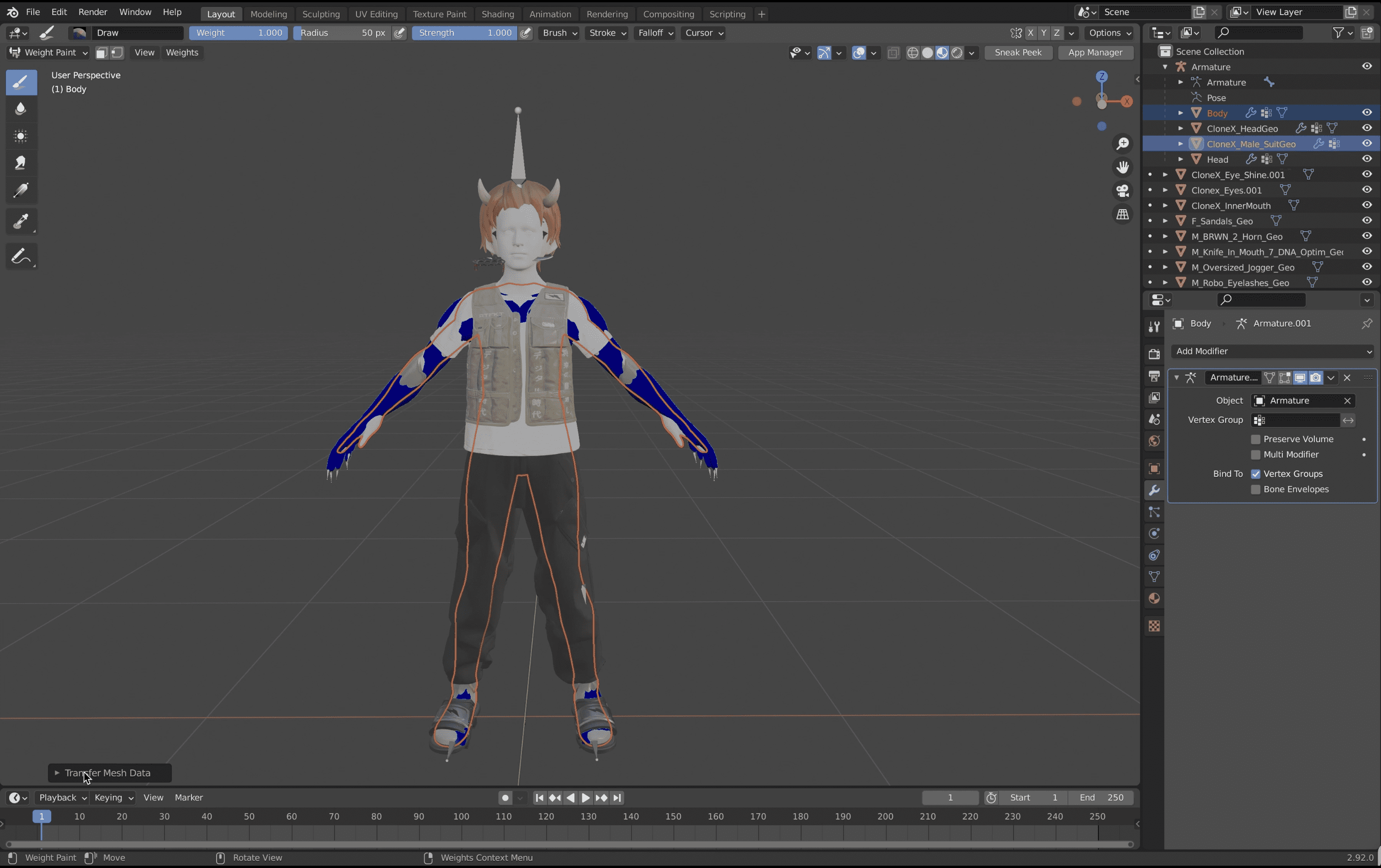Open the Weights menu
This screenshot has height=868, width=1381.
tap(182, 52)
